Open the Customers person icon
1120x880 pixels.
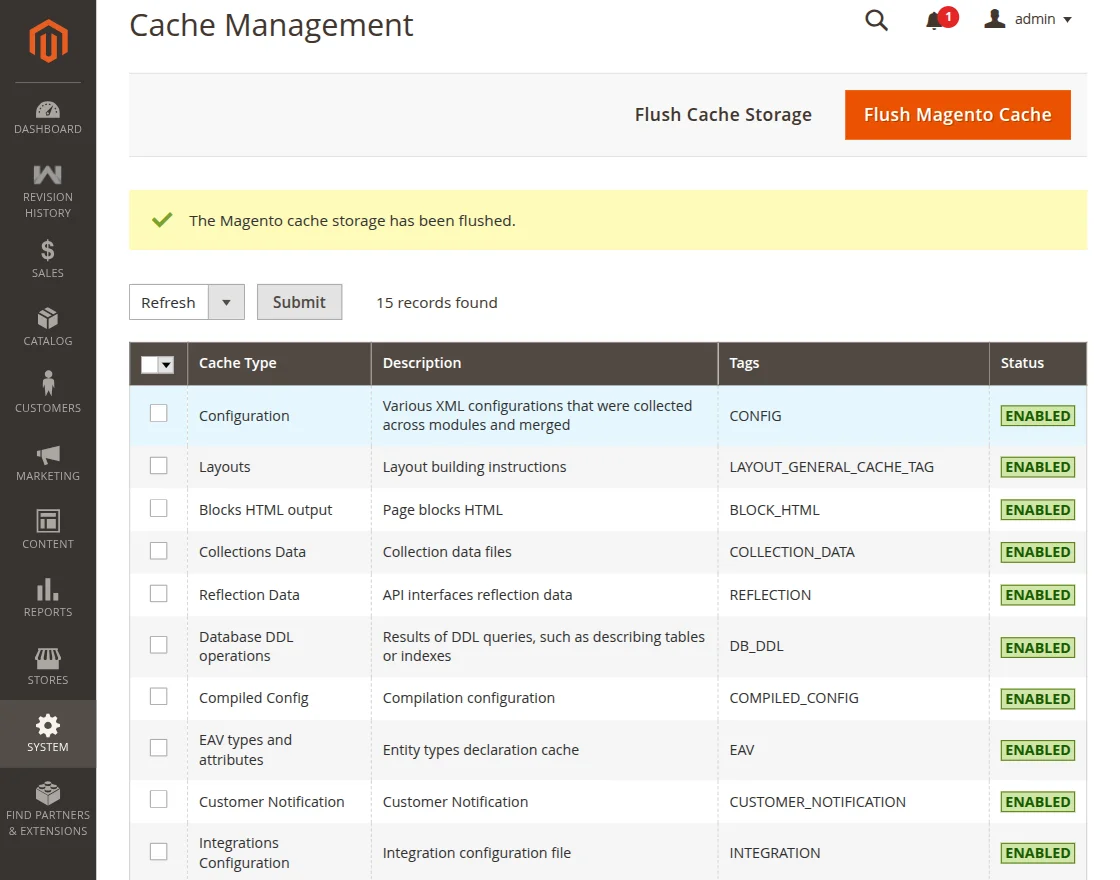coord(48,384)
